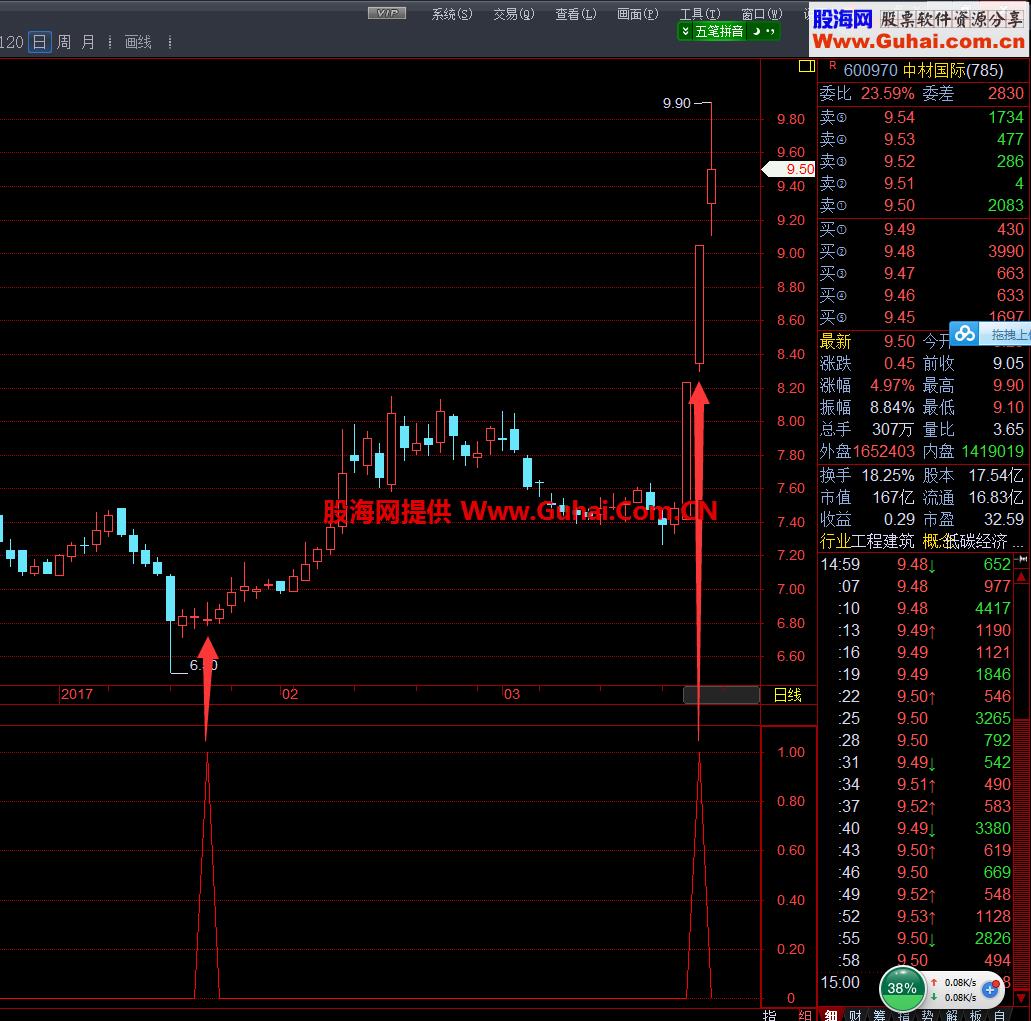Expand input method bar double-chevron
This screenshot has height=1021, width=1031.
coord(685,31)
